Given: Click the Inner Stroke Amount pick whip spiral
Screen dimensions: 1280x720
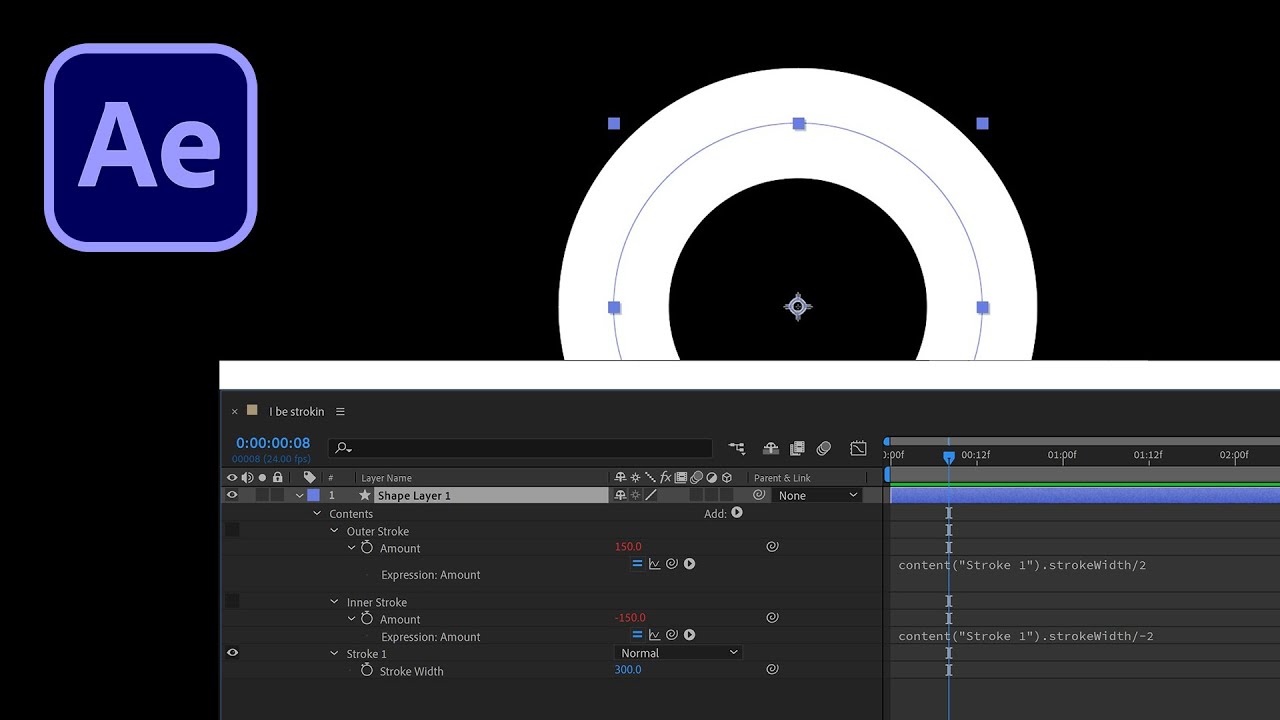Looking at the screenshot, I should click(772, 618).
